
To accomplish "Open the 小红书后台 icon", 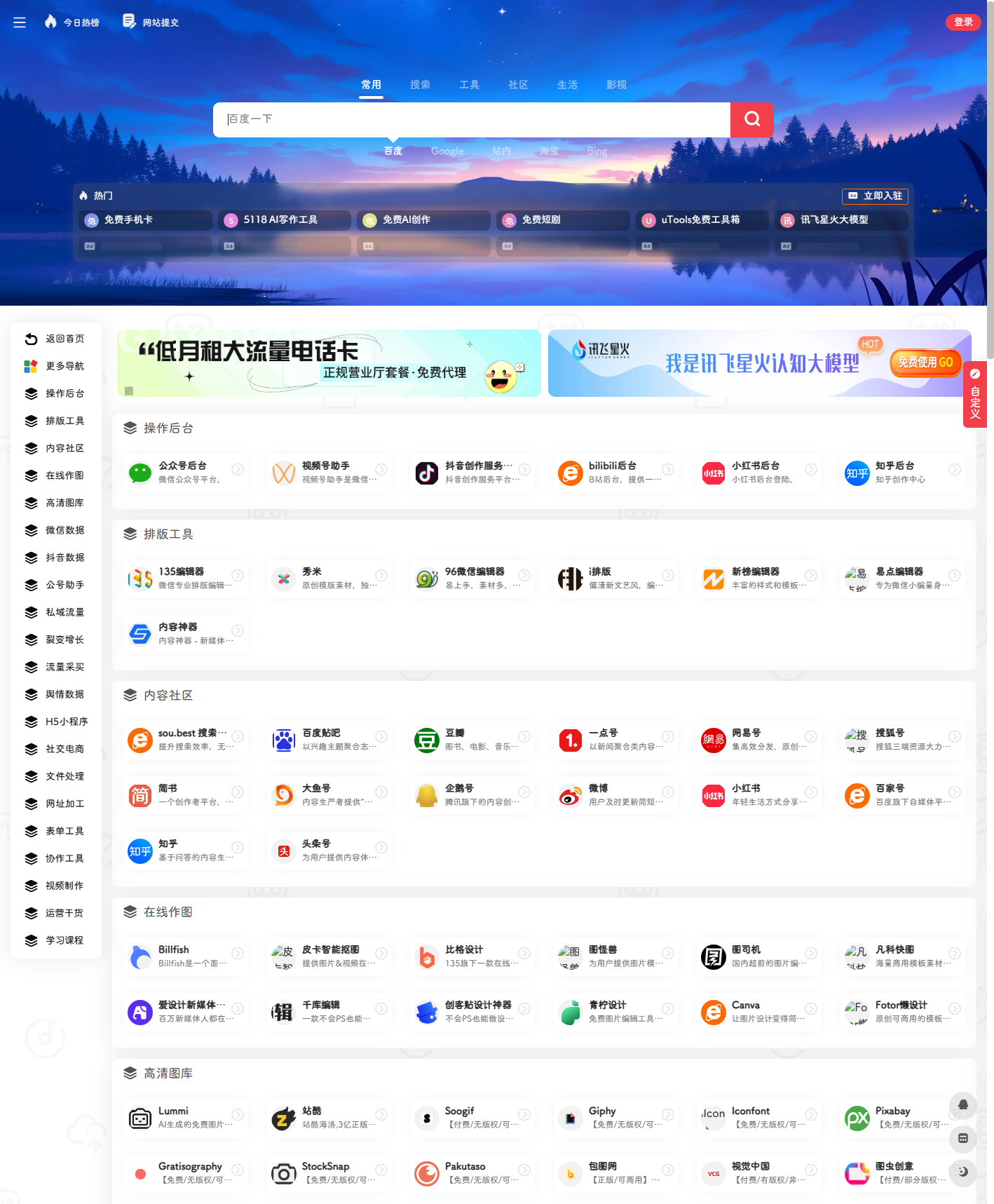I will 714,473.
